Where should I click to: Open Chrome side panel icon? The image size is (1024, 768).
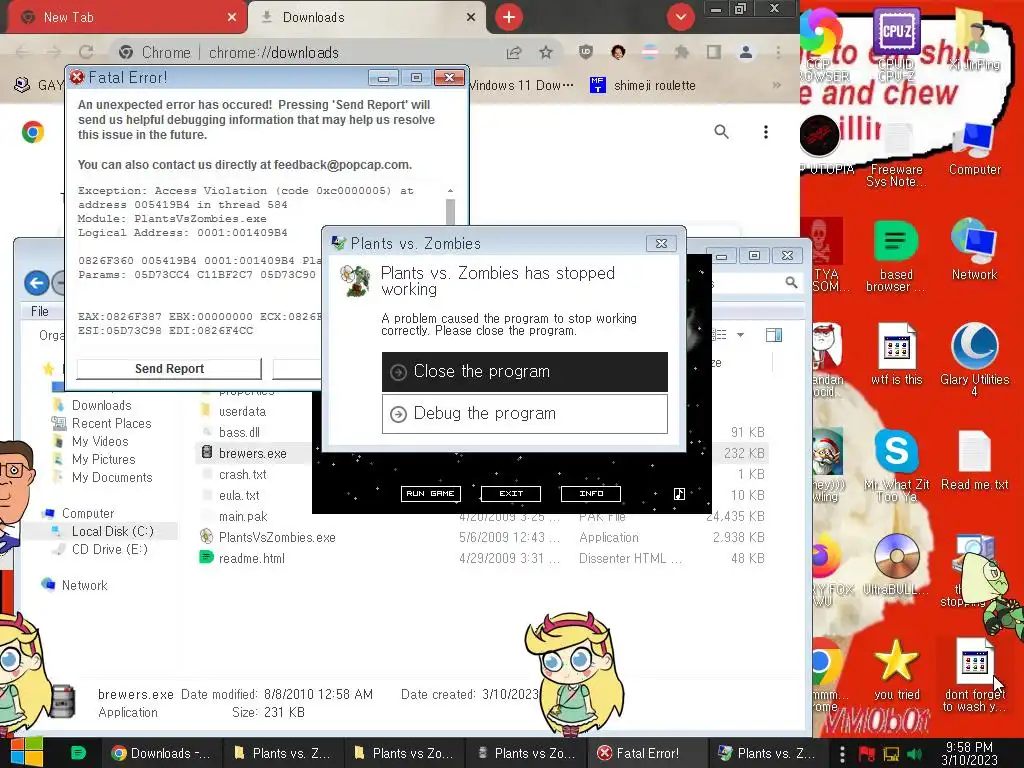[713, 52]
